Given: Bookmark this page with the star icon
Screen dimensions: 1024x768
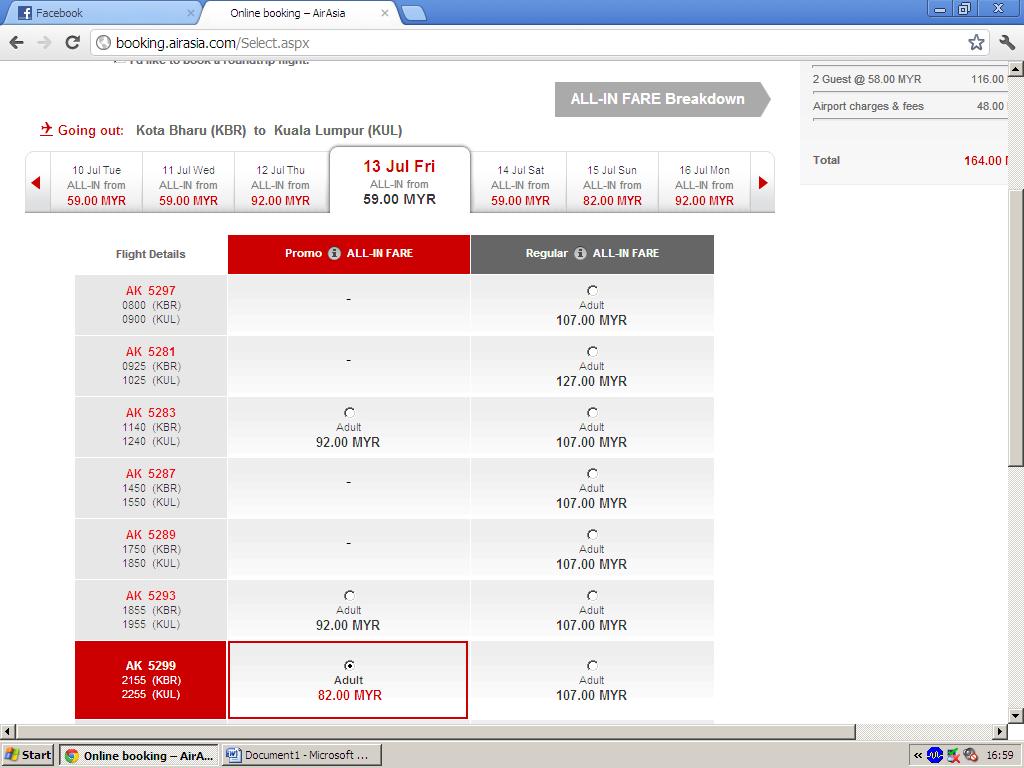Looking at the screenshot, I should pyautogui.click(x=976, y=43).
